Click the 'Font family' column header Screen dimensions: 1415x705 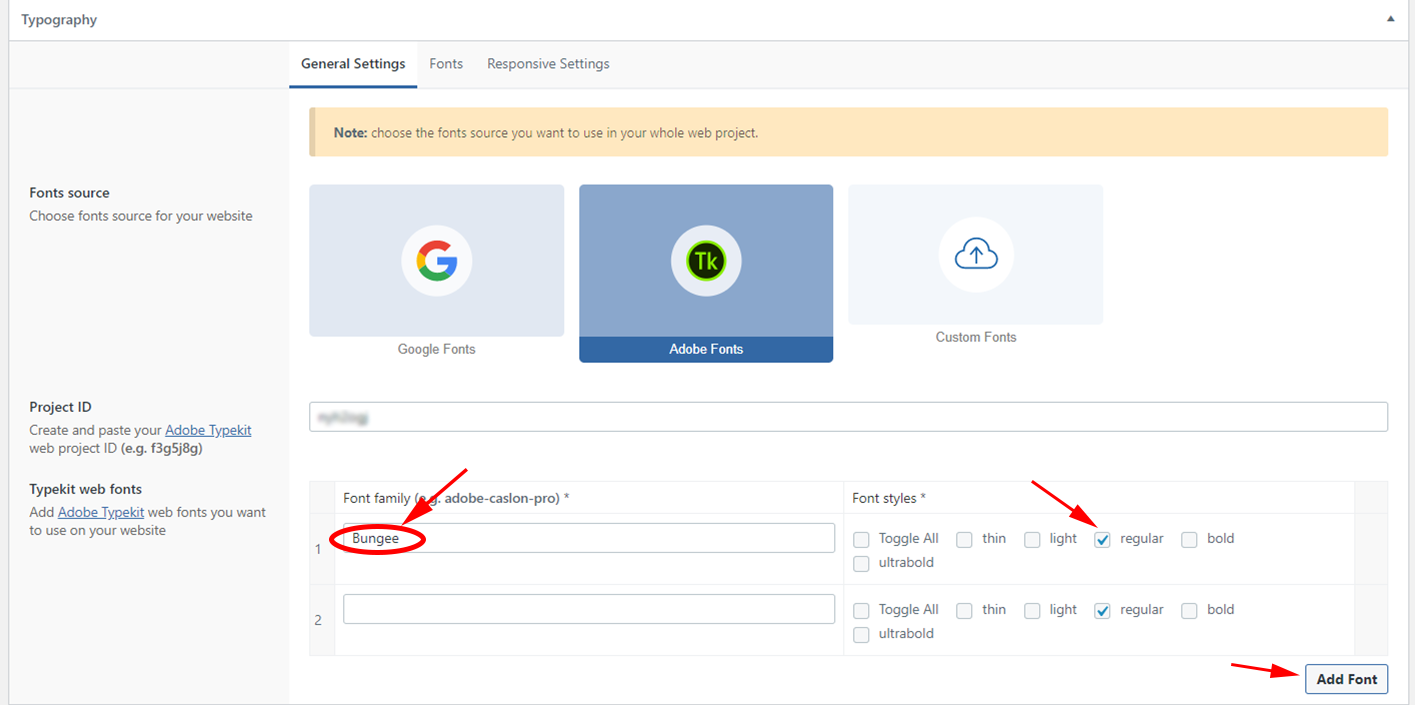click(456, 498)
